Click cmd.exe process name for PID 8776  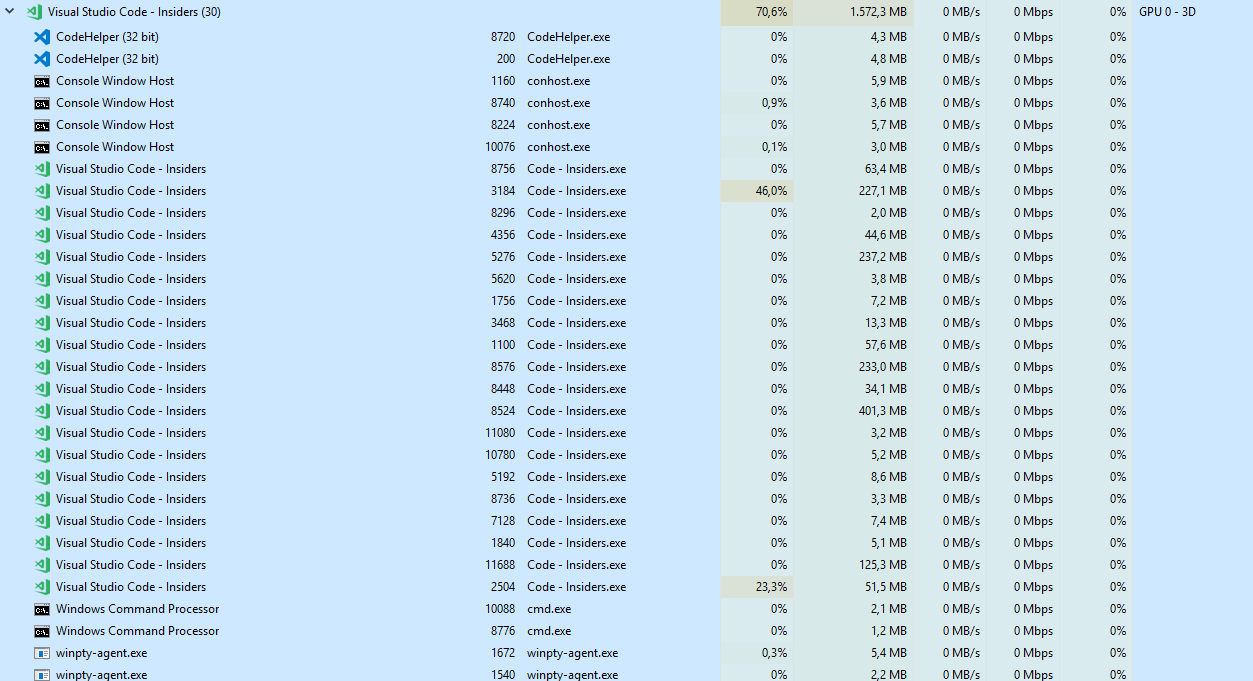coord(549,631)
